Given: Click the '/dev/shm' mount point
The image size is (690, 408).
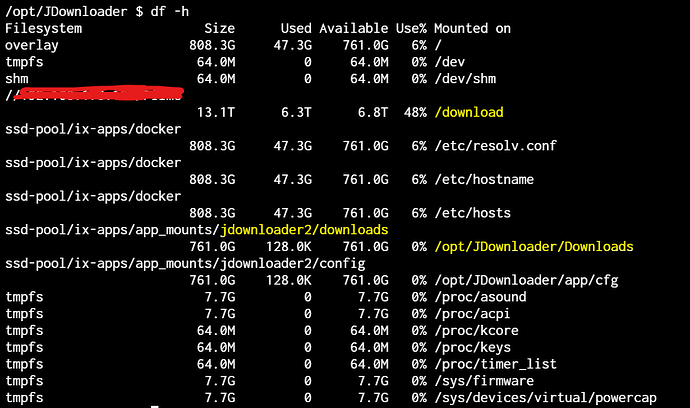Looking at the screenshot, I should tap(465, 79).
